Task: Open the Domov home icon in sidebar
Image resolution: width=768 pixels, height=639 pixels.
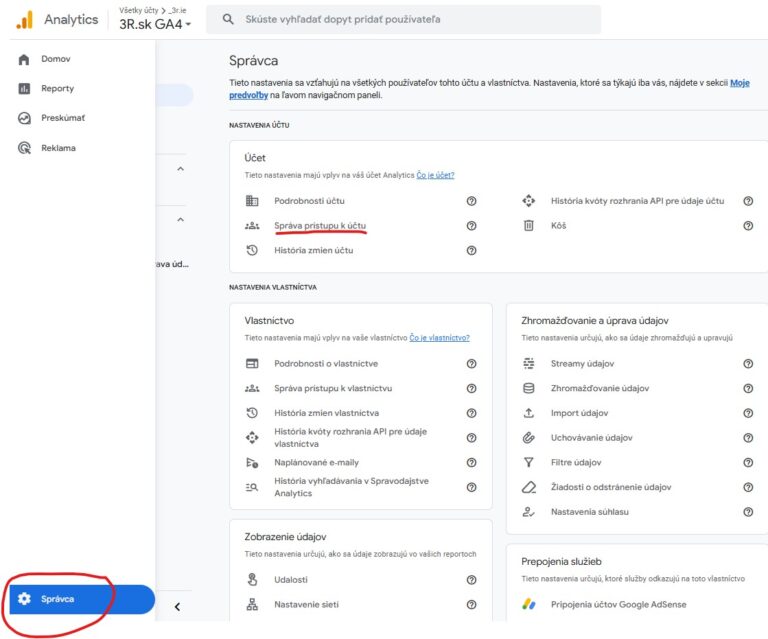Action: click(24, 59)
